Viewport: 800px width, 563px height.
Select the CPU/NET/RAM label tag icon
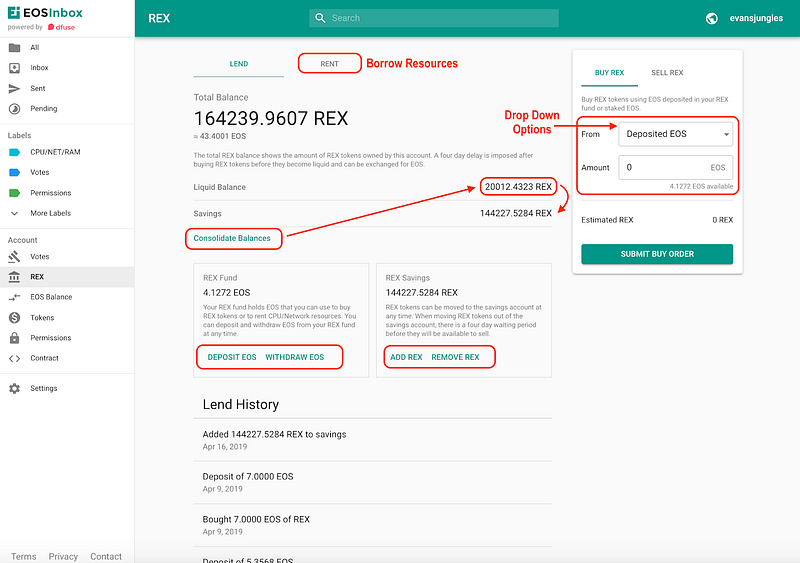[14, 152]
